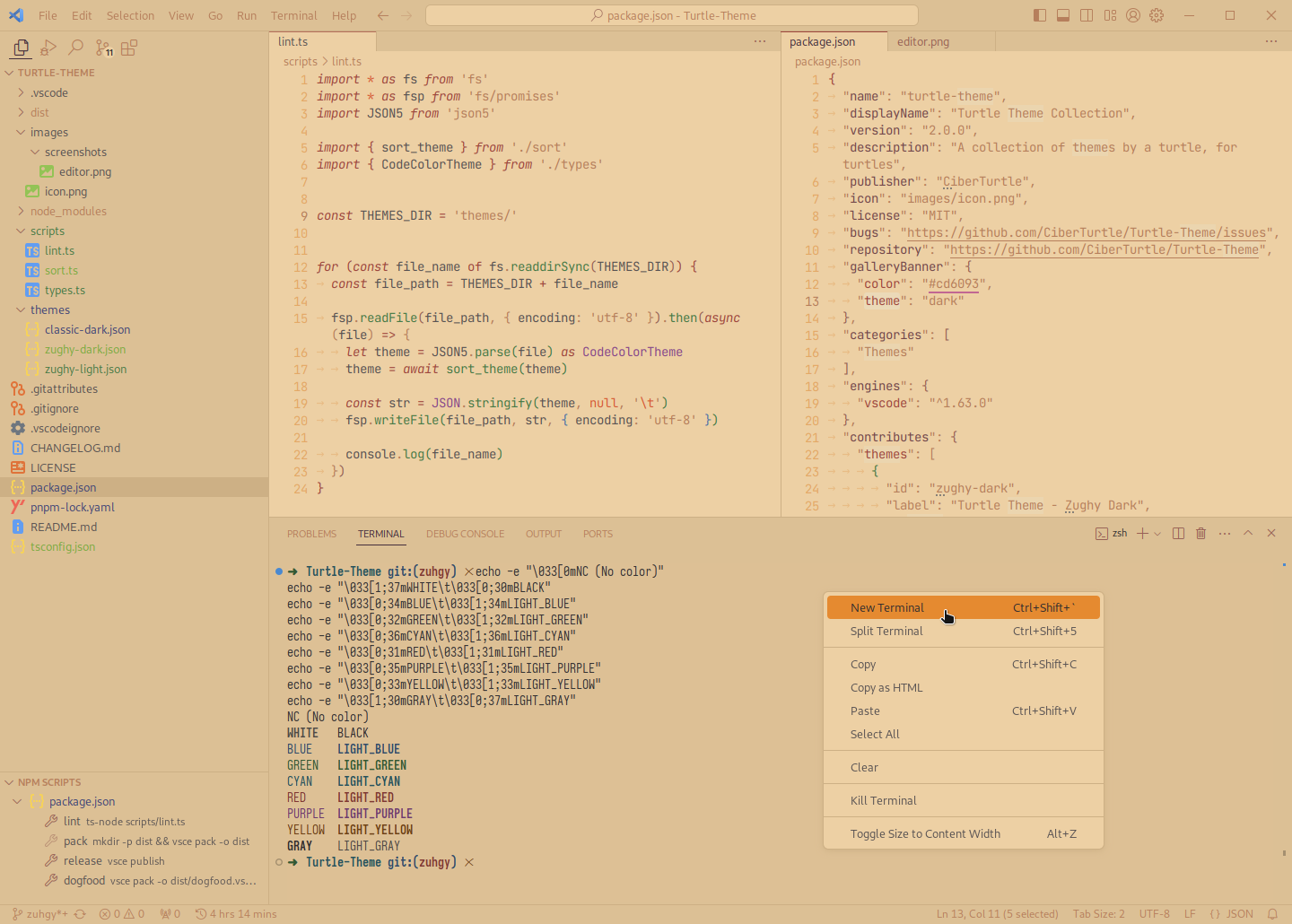Choose New Terminal from context menu
The width and height of the screenshot is (1292, 924).
click(964, 607)
